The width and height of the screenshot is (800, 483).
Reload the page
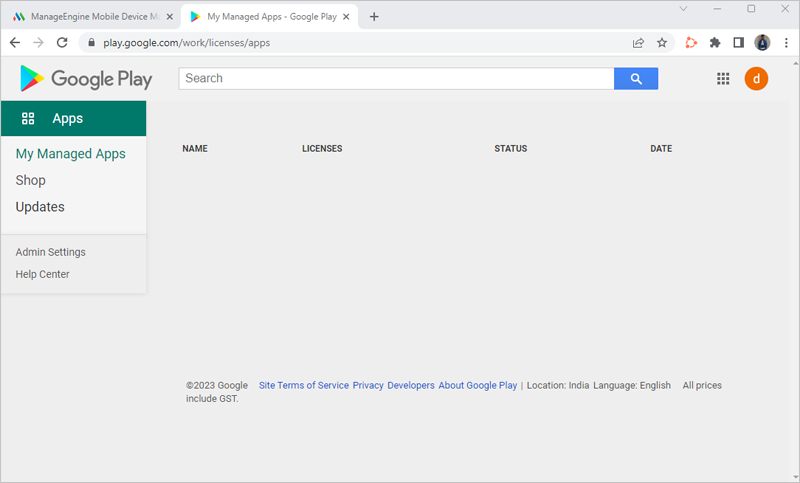click(62, 43)
